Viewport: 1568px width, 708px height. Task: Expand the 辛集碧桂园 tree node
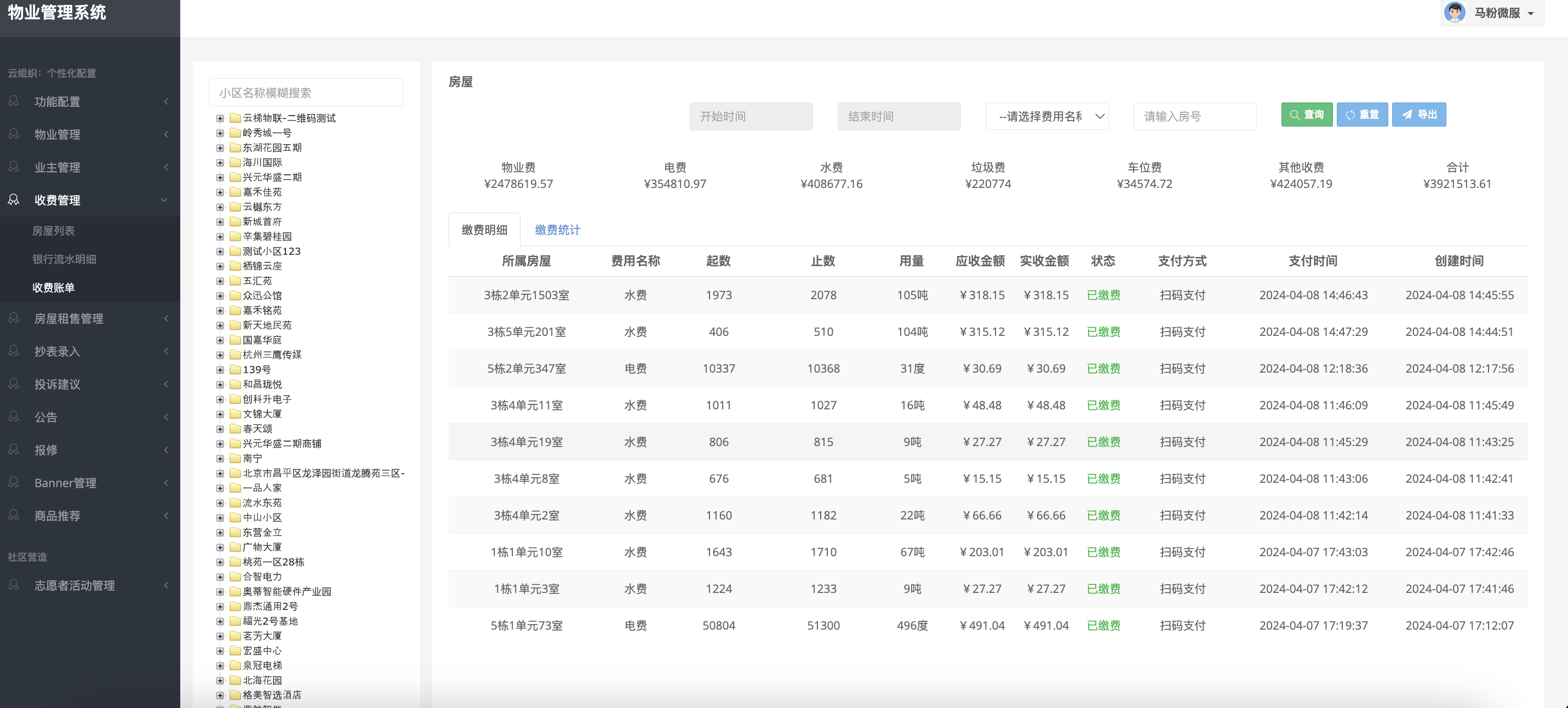pyautogui.click(x=220, y=236)
